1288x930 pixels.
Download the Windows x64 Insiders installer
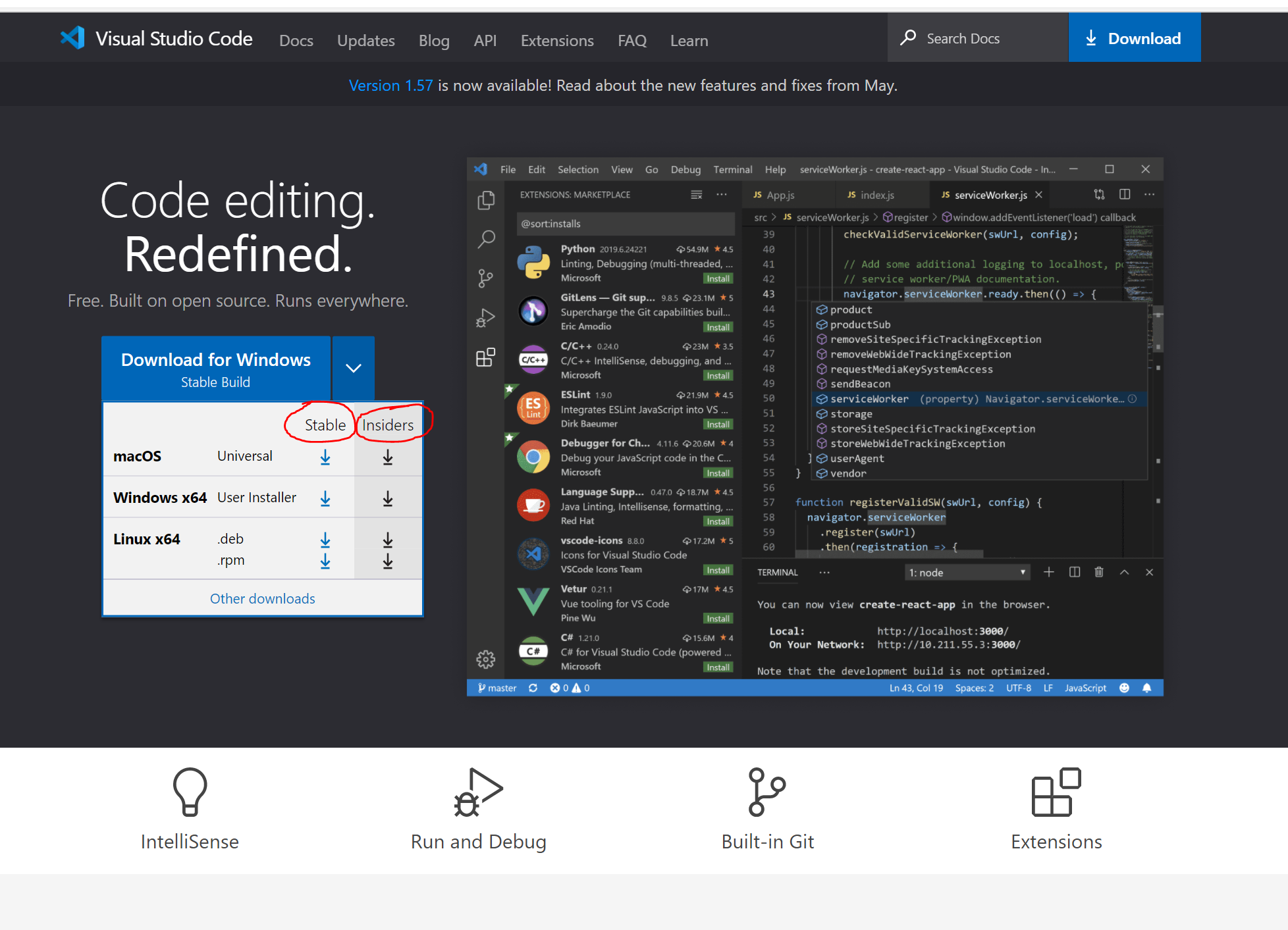pyautogui.click(x=388, y=499)
